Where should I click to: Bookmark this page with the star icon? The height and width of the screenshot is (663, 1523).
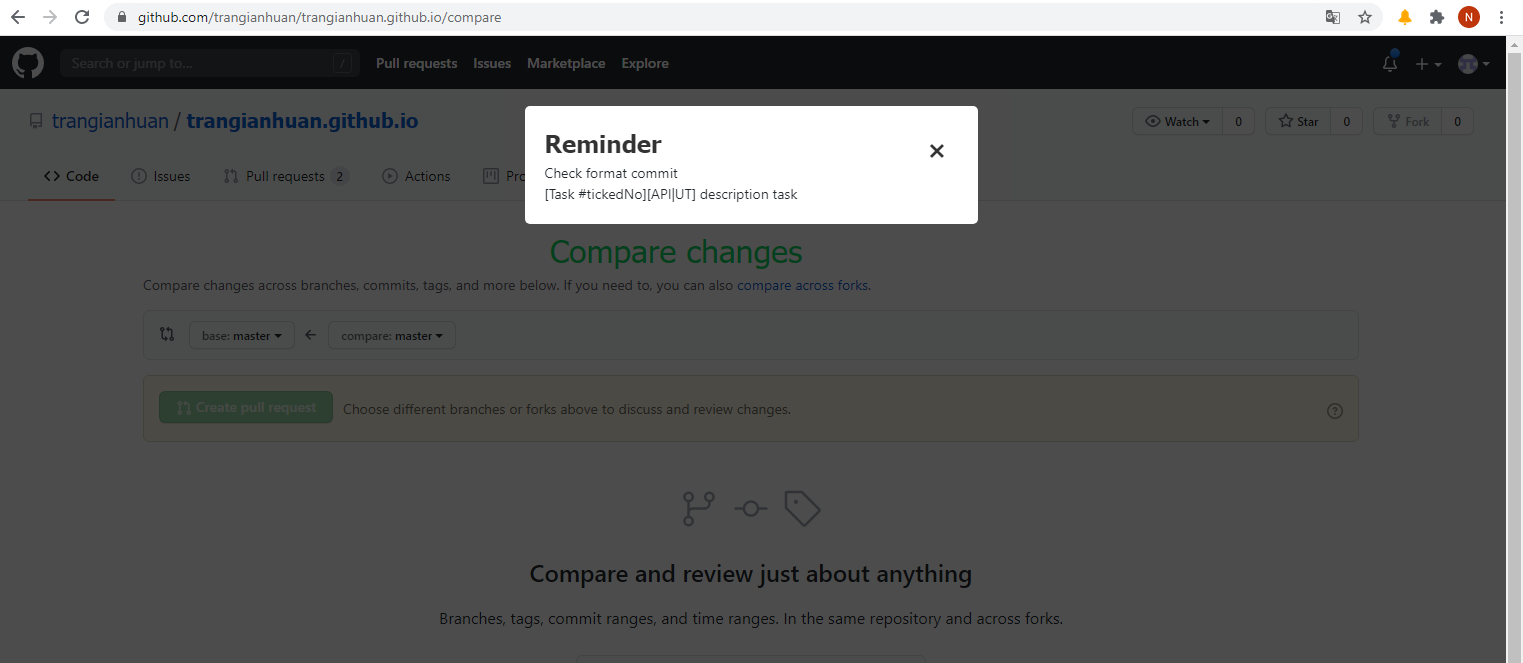[1364, 17]
